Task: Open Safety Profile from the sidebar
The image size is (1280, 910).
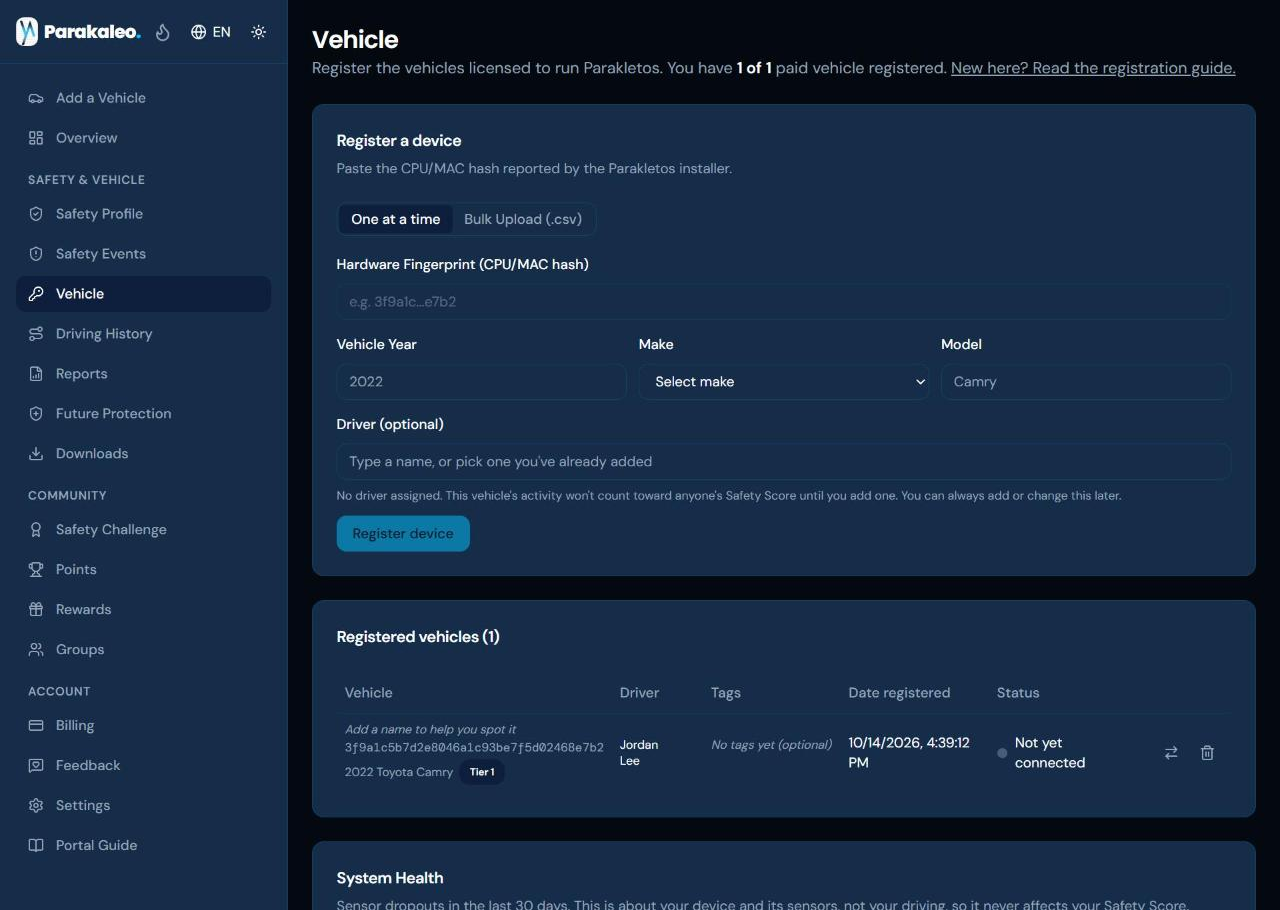Action: click(x=143, y=214)
